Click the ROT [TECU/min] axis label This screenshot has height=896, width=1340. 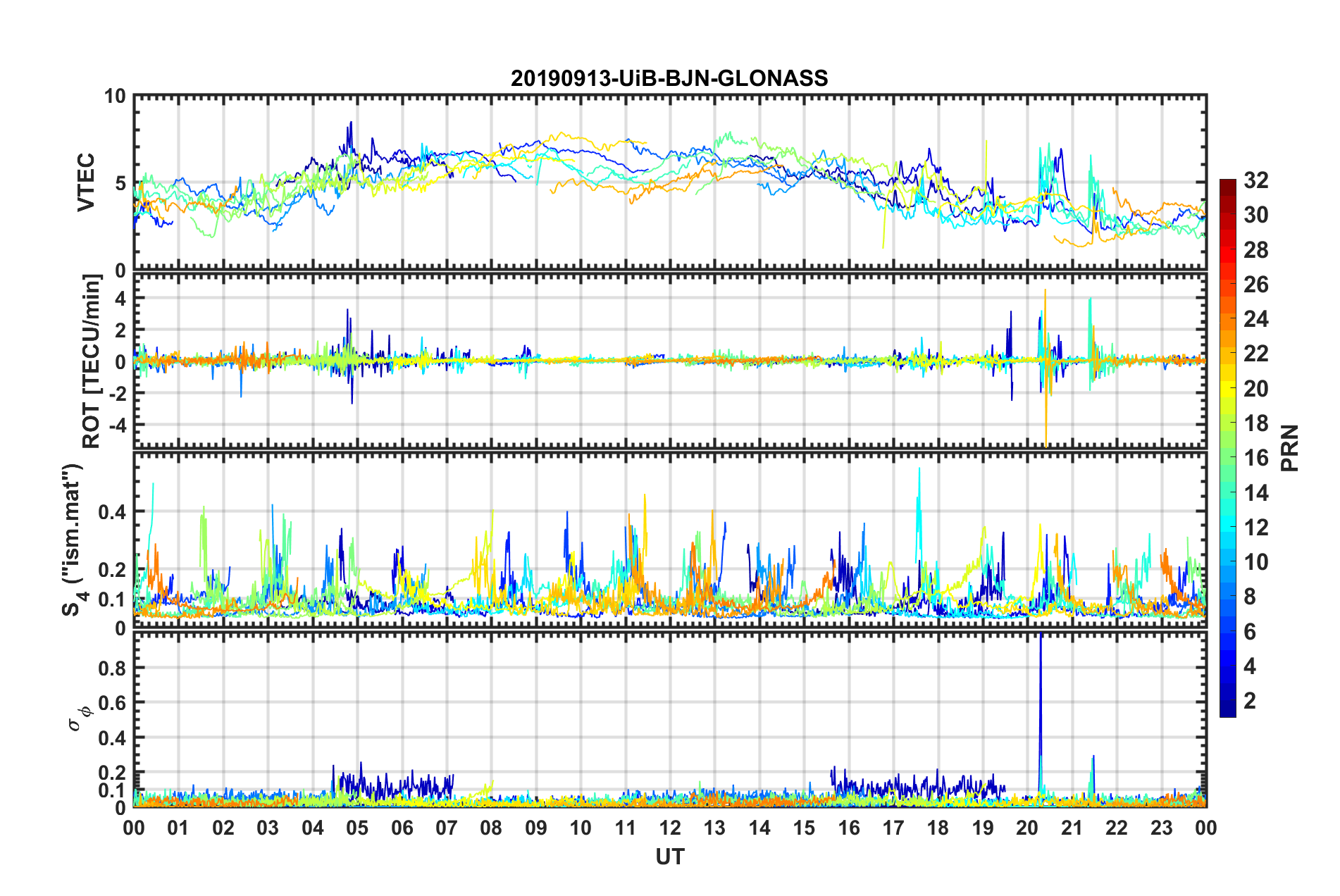coord(92,361)
